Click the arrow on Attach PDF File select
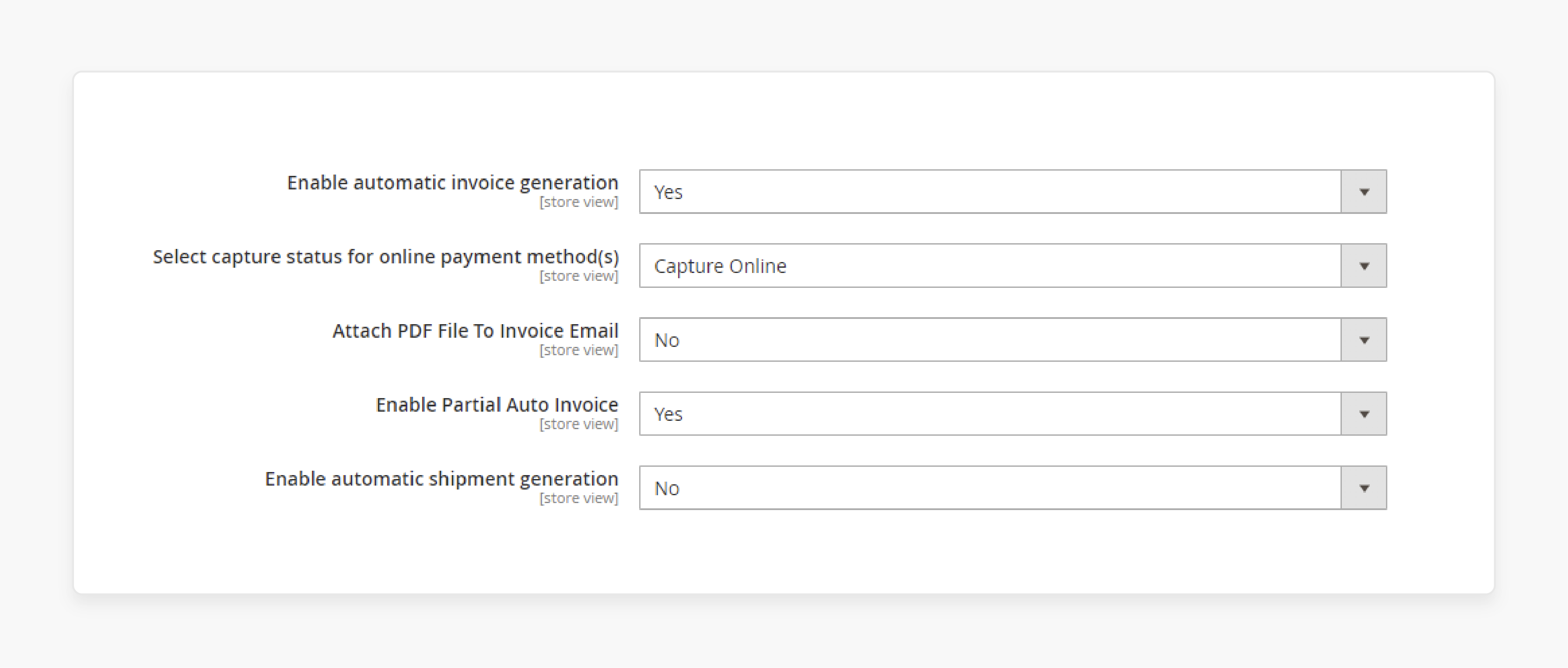The height and width of the screenshot is (668, 1568). pyautogui.click(x=1364, y=339)
